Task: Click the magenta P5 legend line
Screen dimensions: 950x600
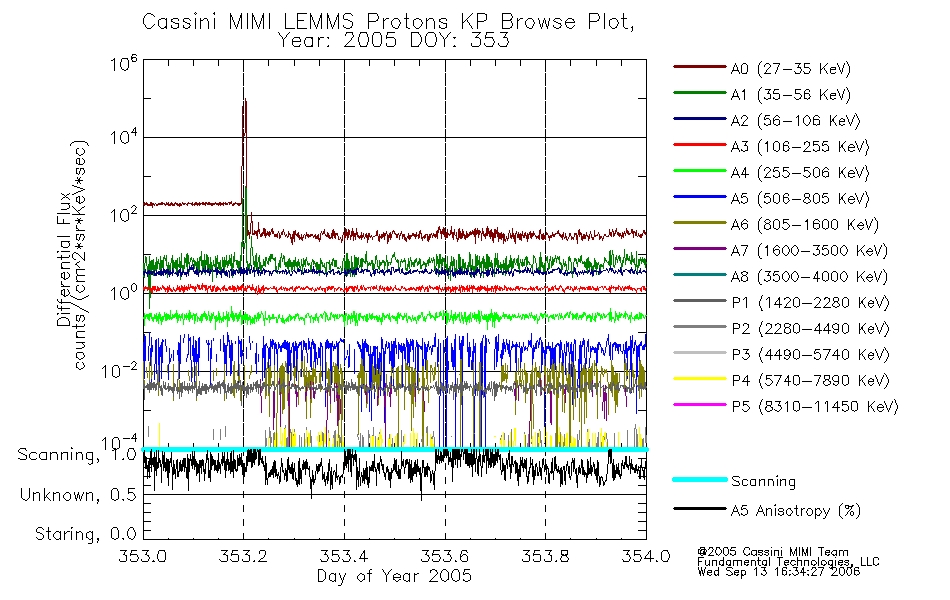Action: point(699,404)
